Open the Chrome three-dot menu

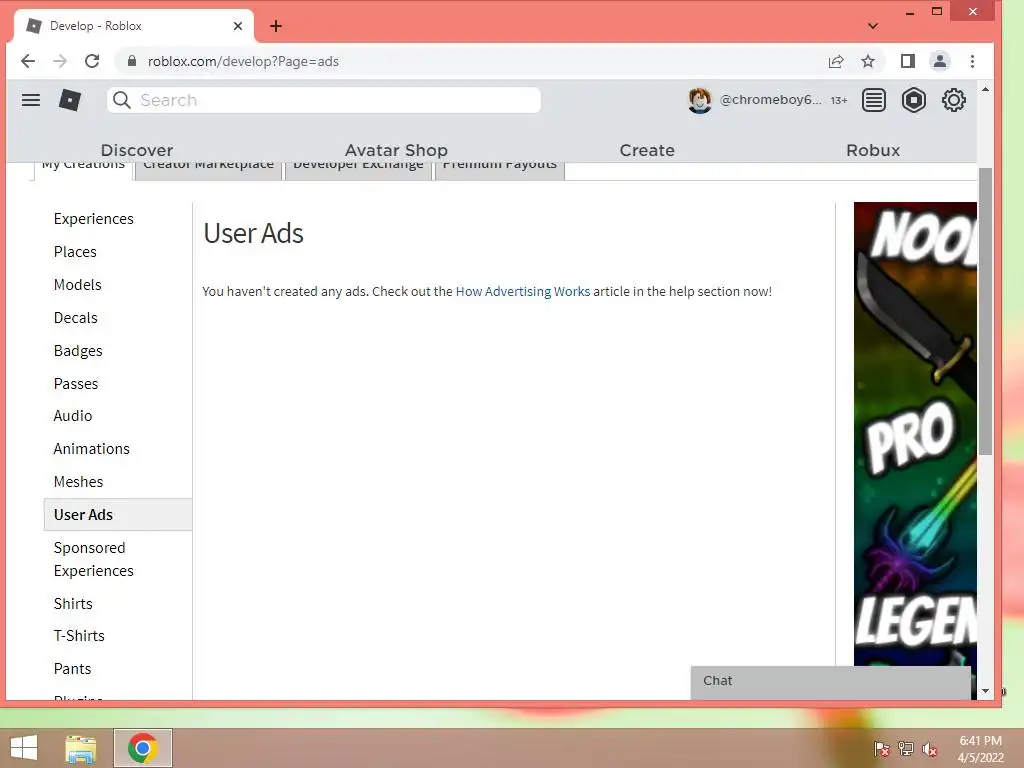pos(972,61)
